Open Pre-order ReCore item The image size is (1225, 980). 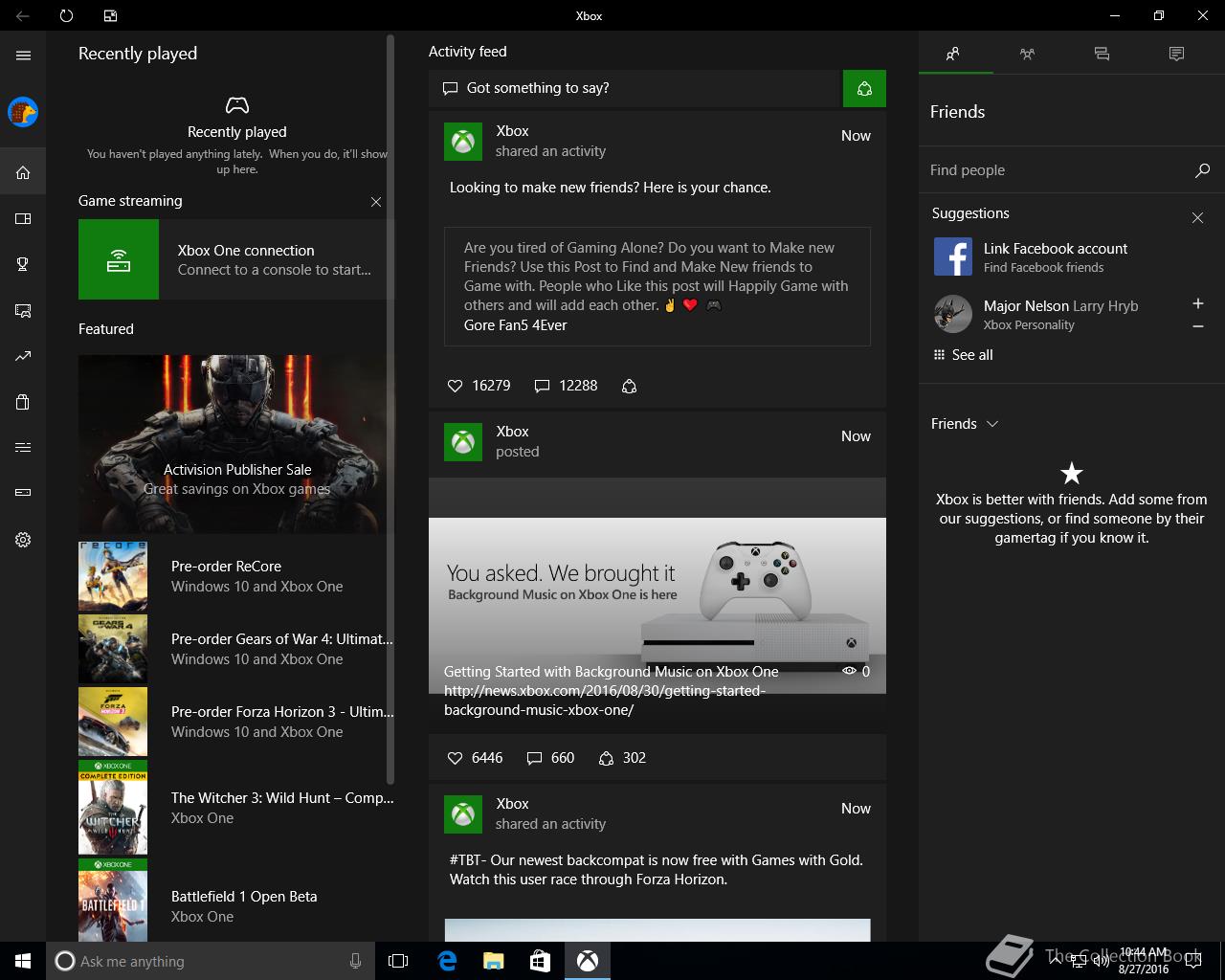[235, 576]
